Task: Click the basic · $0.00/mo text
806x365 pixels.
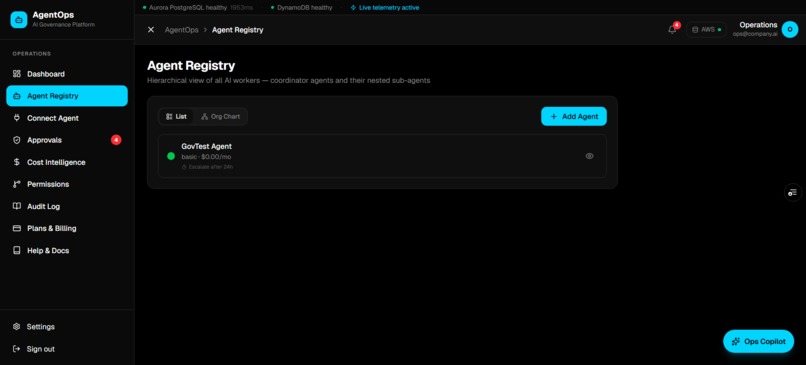Action: pos(206,157)
